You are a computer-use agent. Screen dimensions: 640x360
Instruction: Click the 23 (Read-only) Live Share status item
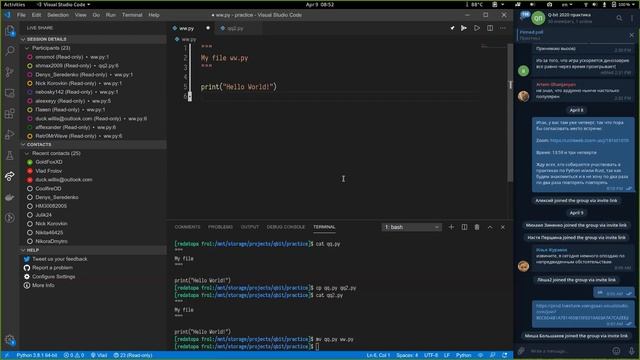[x=133, y=355]
